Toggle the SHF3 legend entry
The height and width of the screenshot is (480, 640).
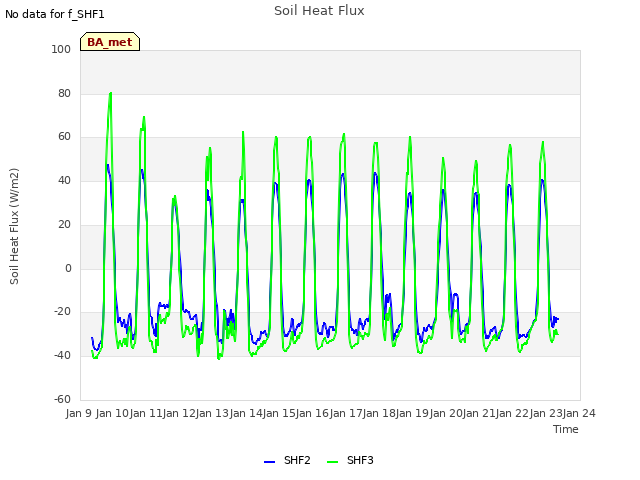coord(350,460)
